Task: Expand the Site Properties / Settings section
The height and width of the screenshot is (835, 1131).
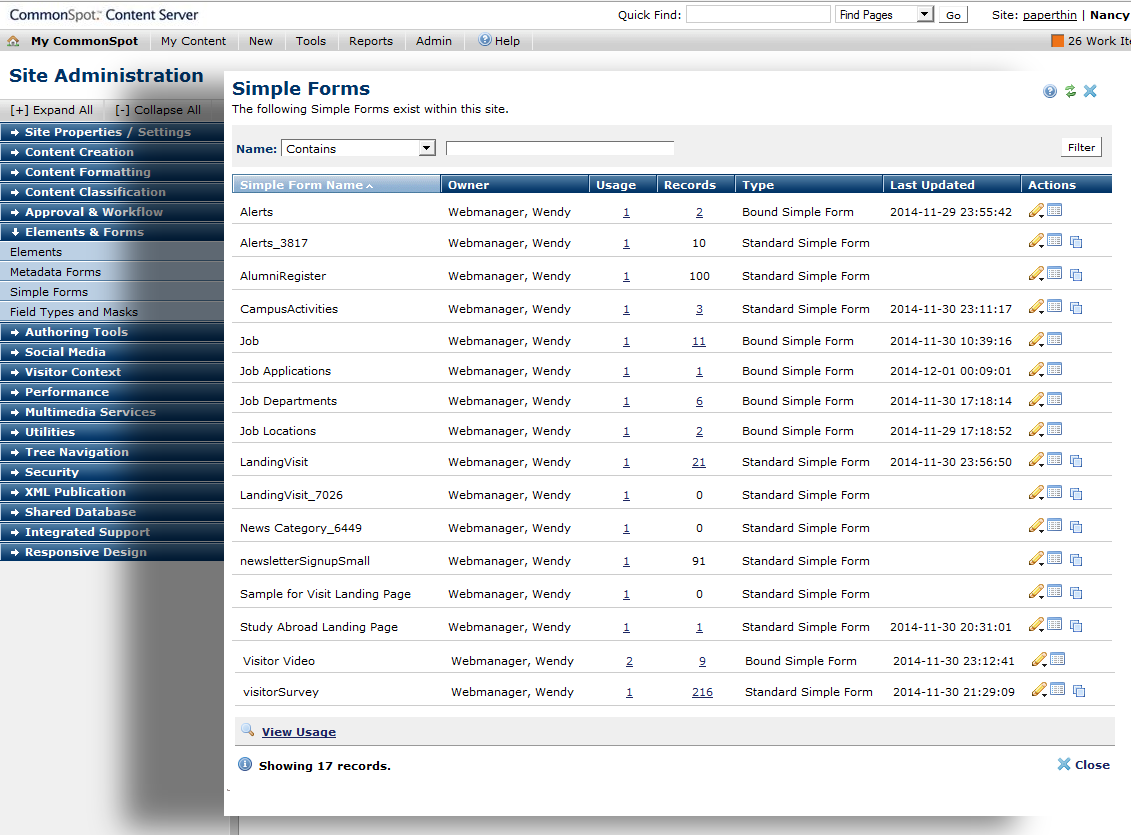Action: pos(112,132)
